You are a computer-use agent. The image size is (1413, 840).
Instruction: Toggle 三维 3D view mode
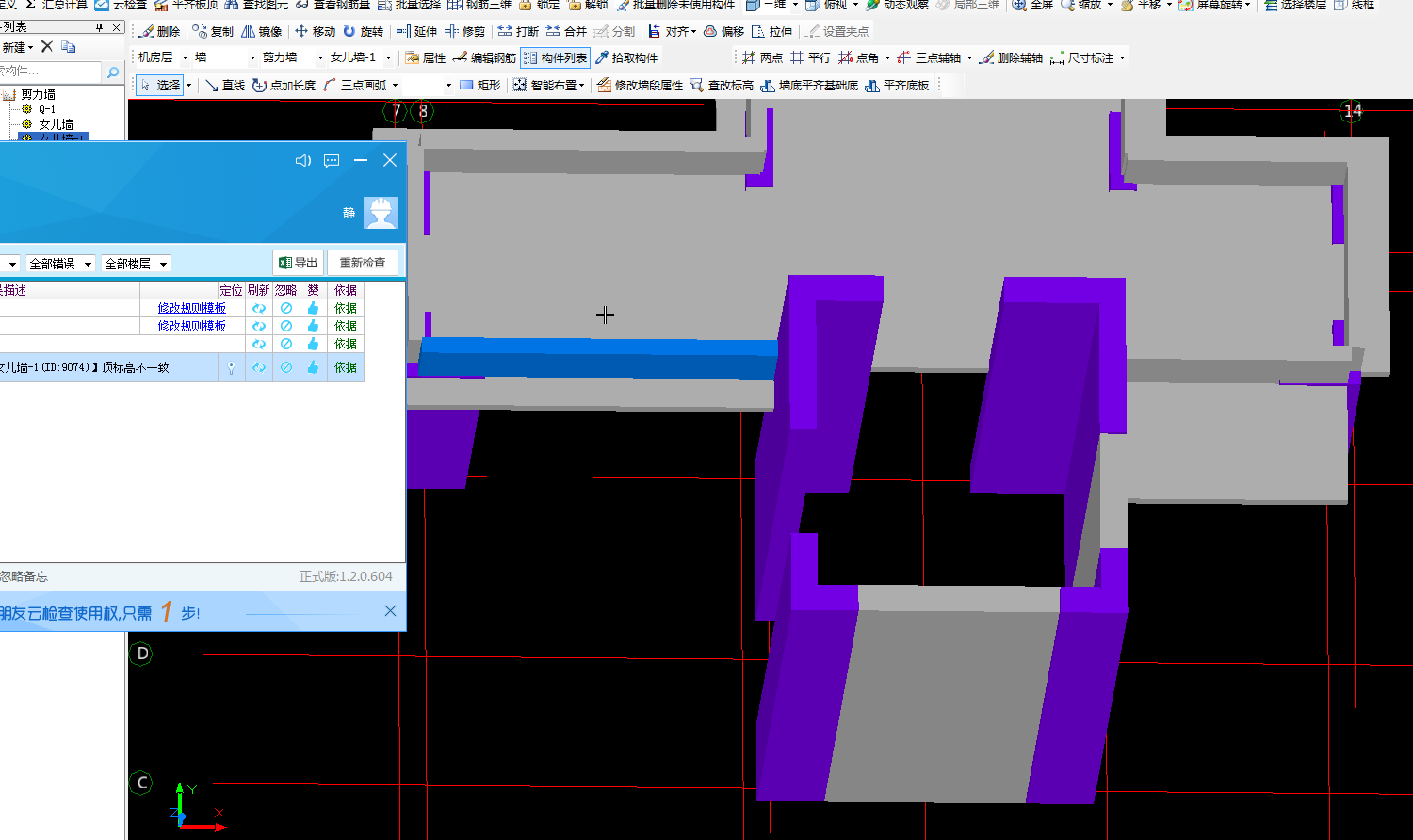tap(766, 5)
